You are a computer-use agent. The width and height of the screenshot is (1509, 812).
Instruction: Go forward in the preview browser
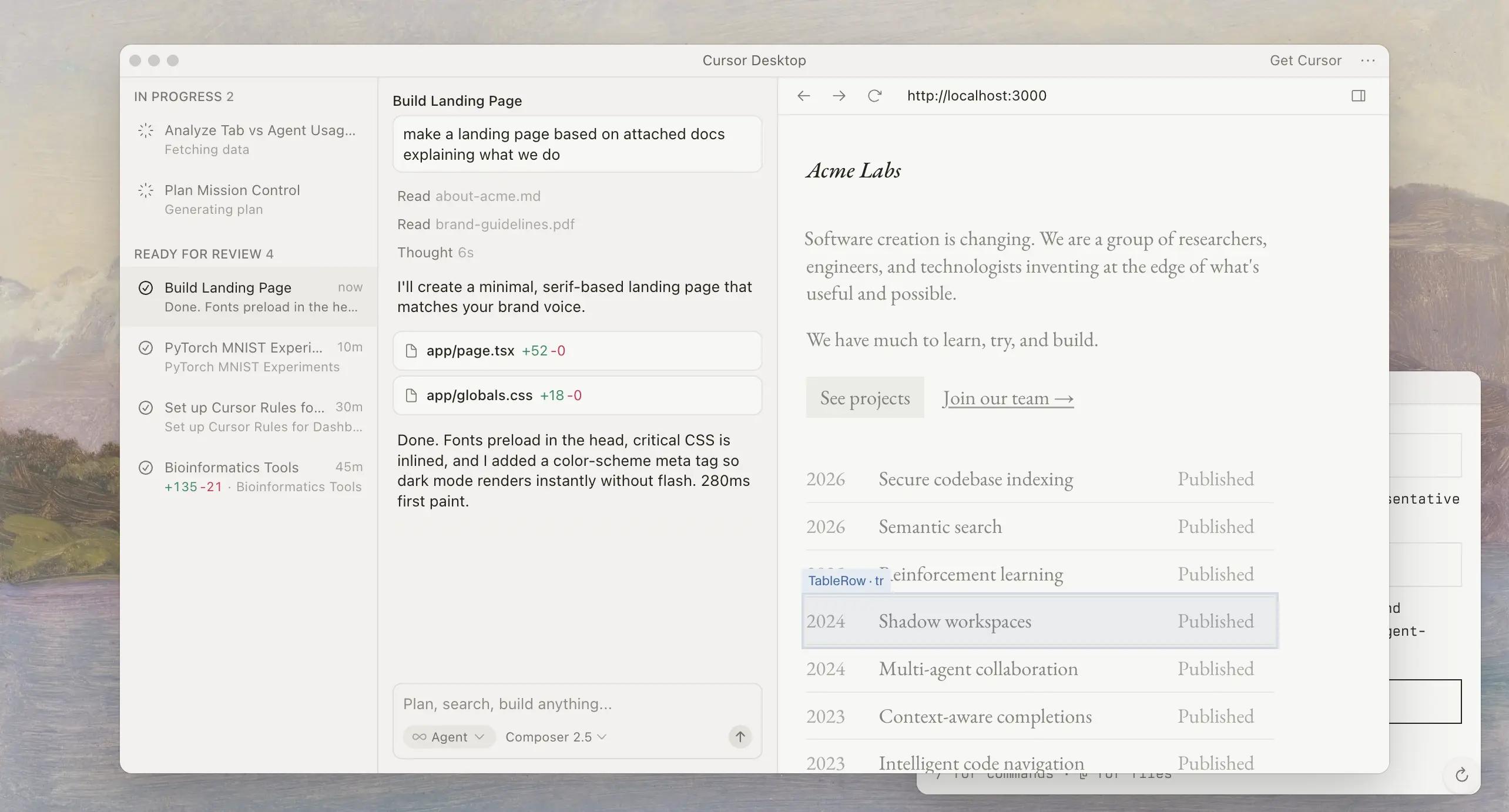coord(839,96)
